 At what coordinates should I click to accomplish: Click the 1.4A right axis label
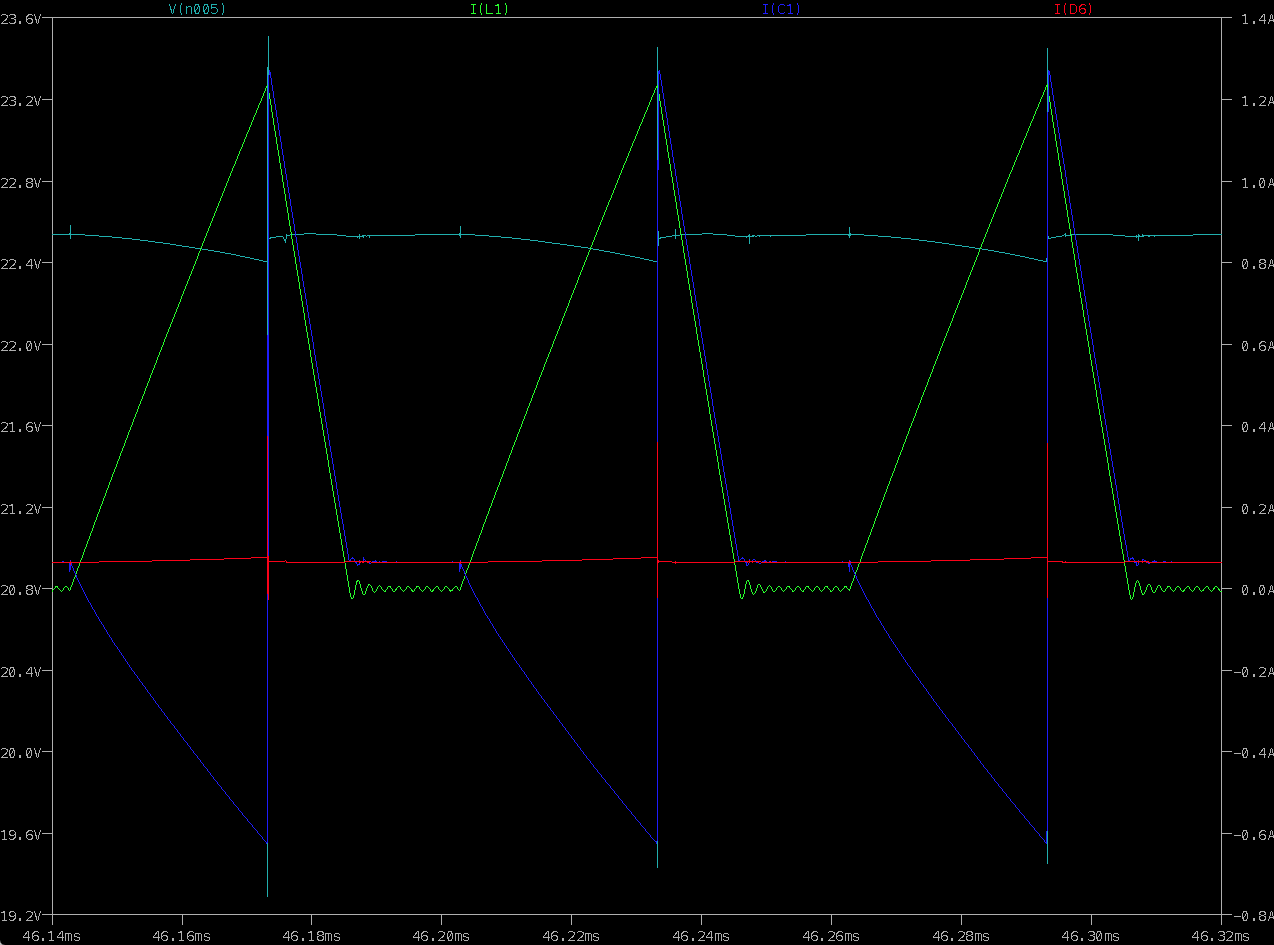tap(1257, 19)
